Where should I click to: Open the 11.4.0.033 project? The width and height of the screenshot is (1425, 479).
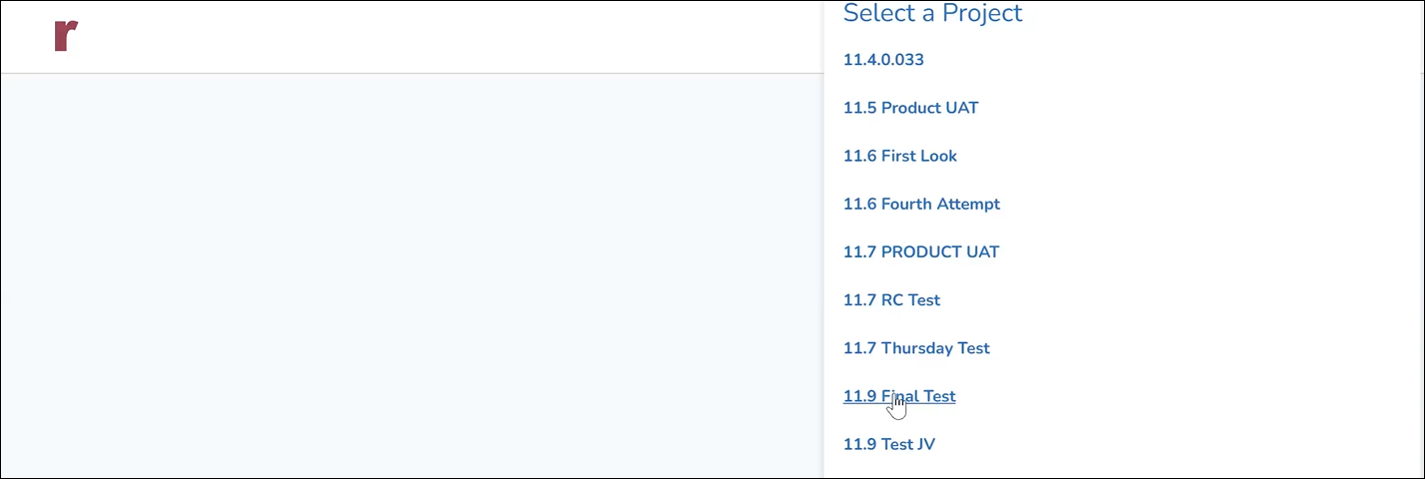tap(883, 60)
